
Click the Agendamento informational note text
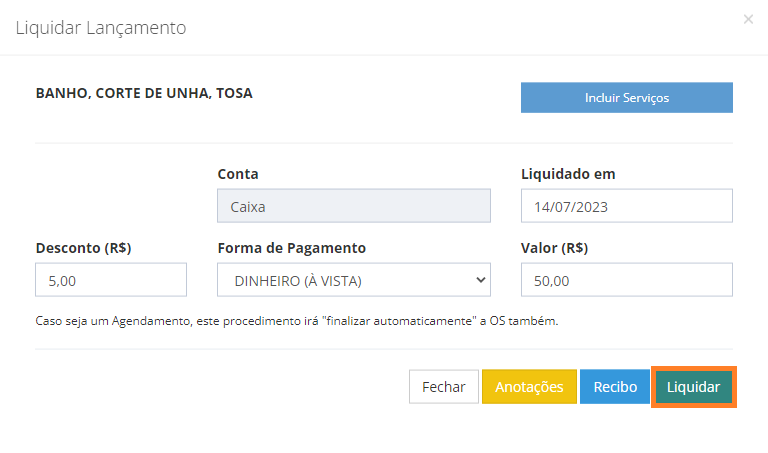click(297, 321)
